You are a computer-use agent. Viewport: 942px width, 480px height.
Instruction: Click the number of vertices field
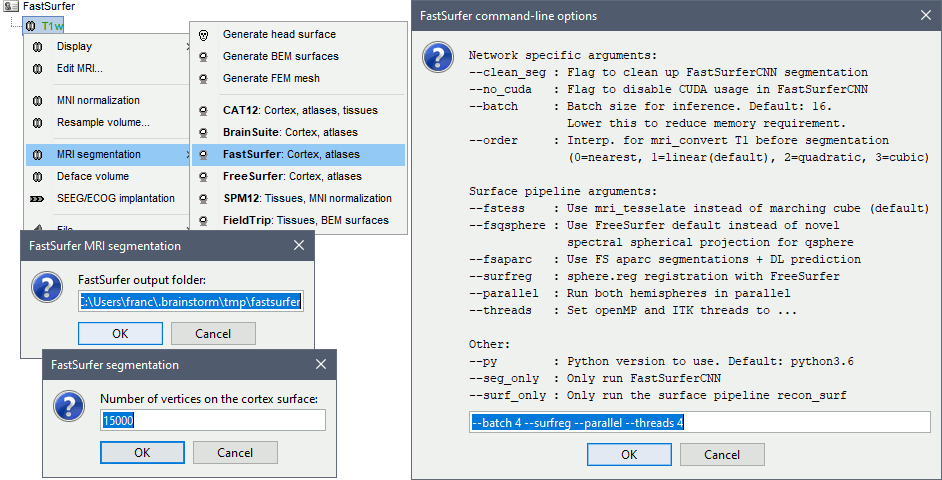pyautogui.click(x=212, y=421)
